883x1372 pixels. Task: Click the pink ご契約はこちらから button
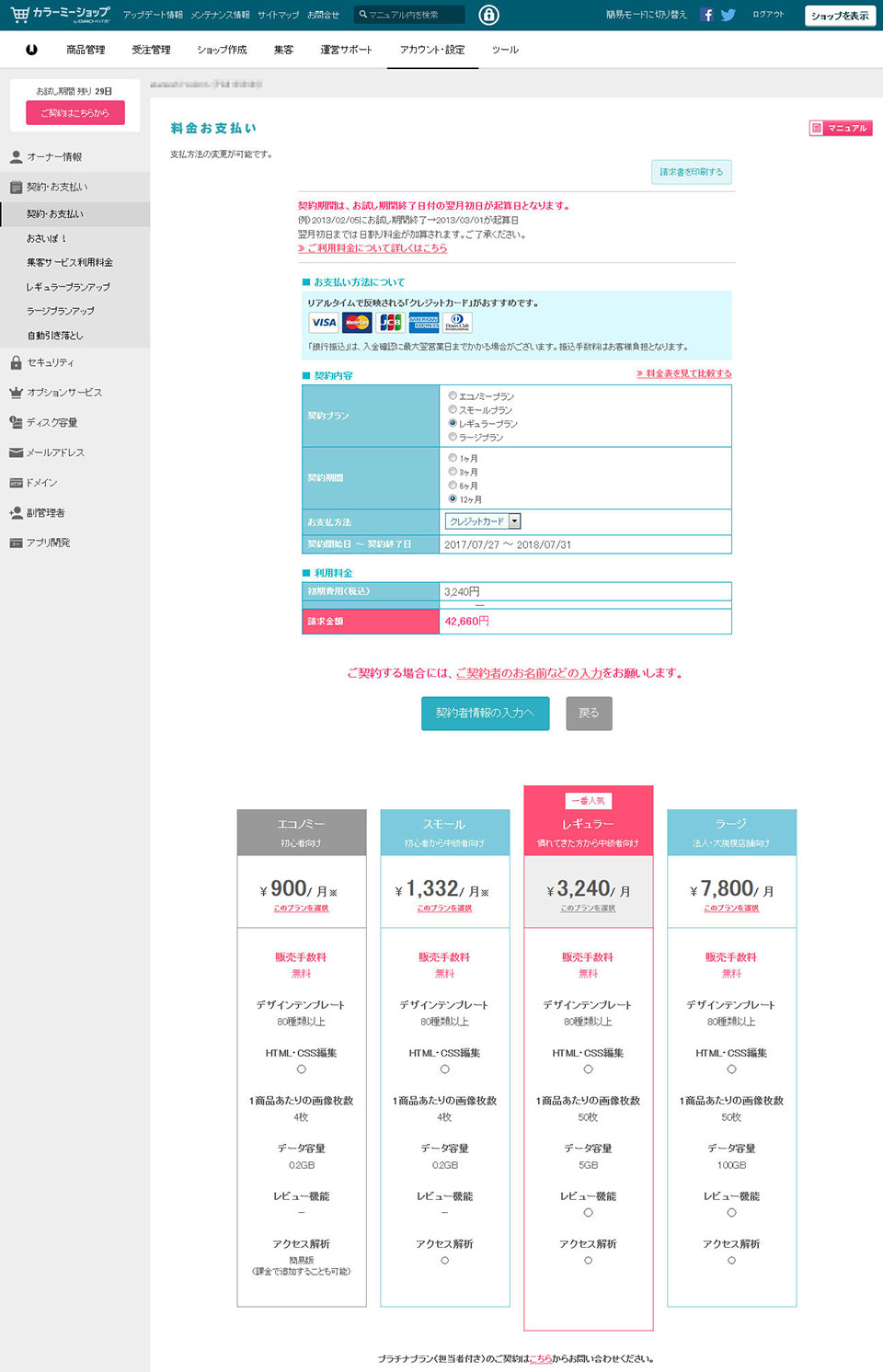tap(75, 113)
